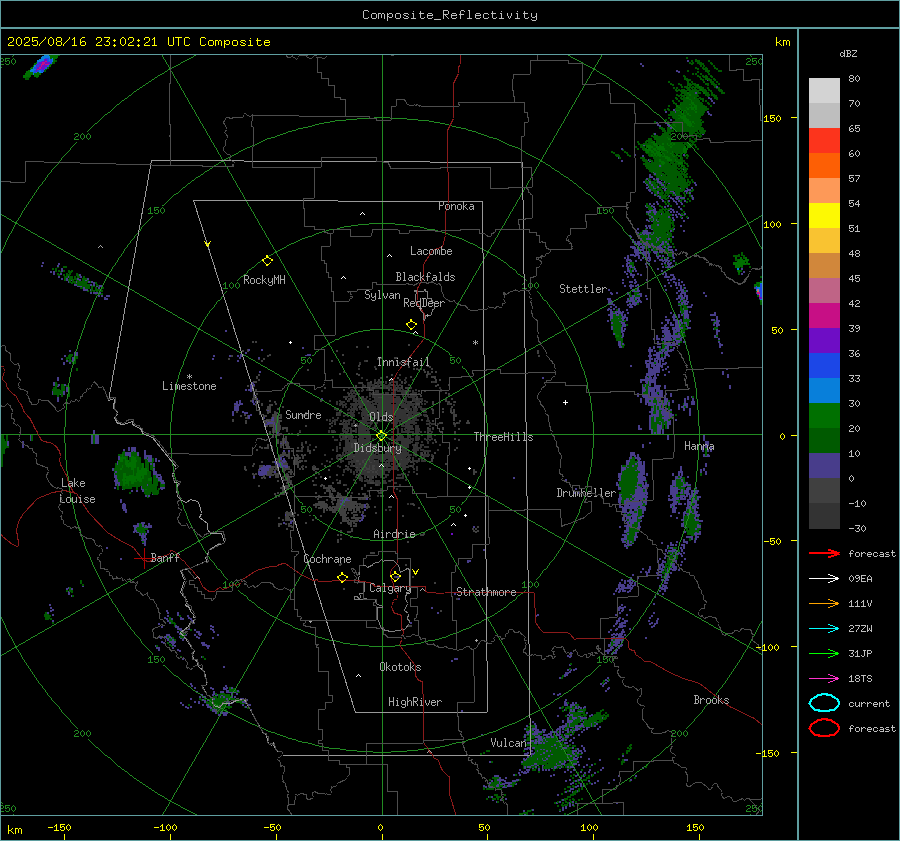Click the Cochrane label
Image resolution: width=900 pixels, height=841 pixels.
327,559
